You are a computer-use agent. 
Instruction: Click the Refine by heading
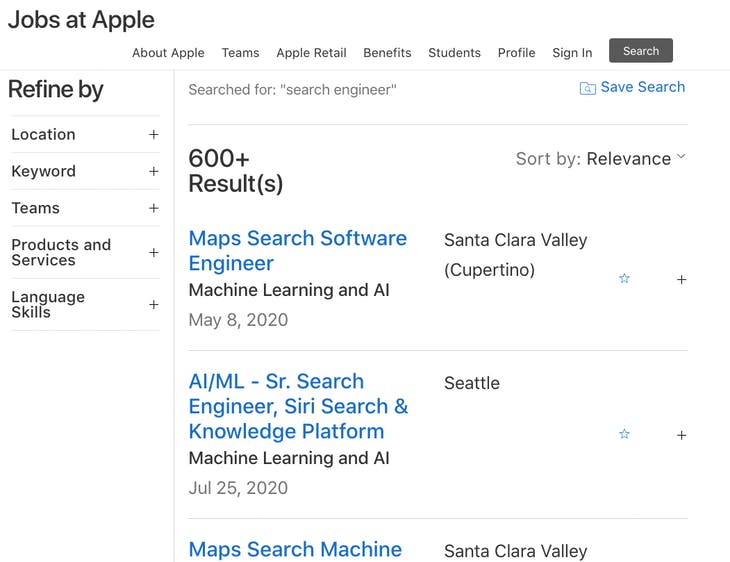point(56,89)
